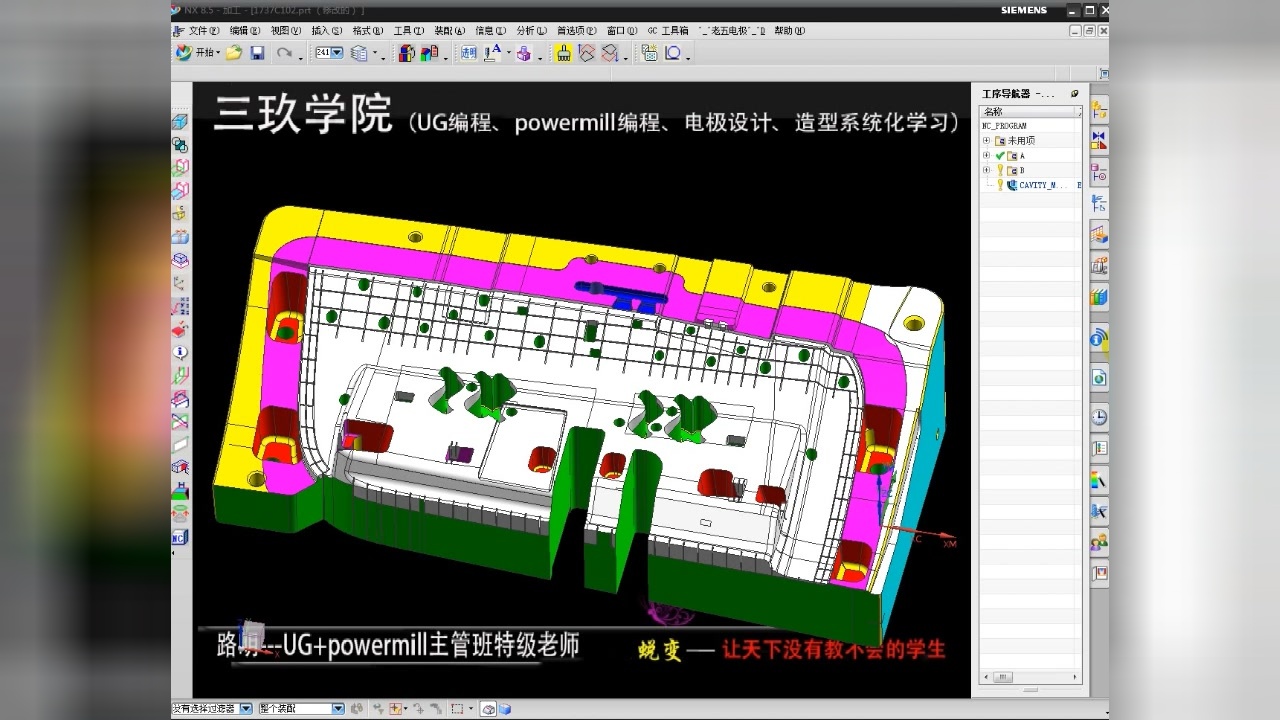
Task: Open the history clock tab in right sidebar
Action: pyautogui.click(x=1099, y=416)
